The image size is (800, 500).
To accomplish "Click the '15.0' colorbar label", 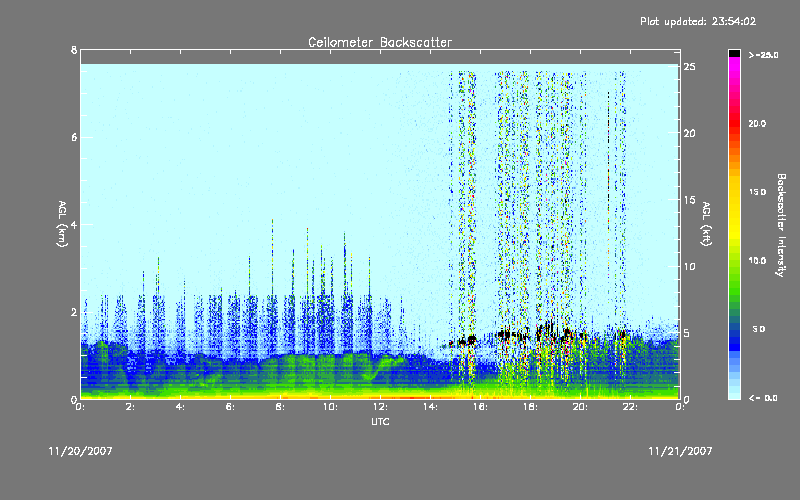I will (757, 192).
